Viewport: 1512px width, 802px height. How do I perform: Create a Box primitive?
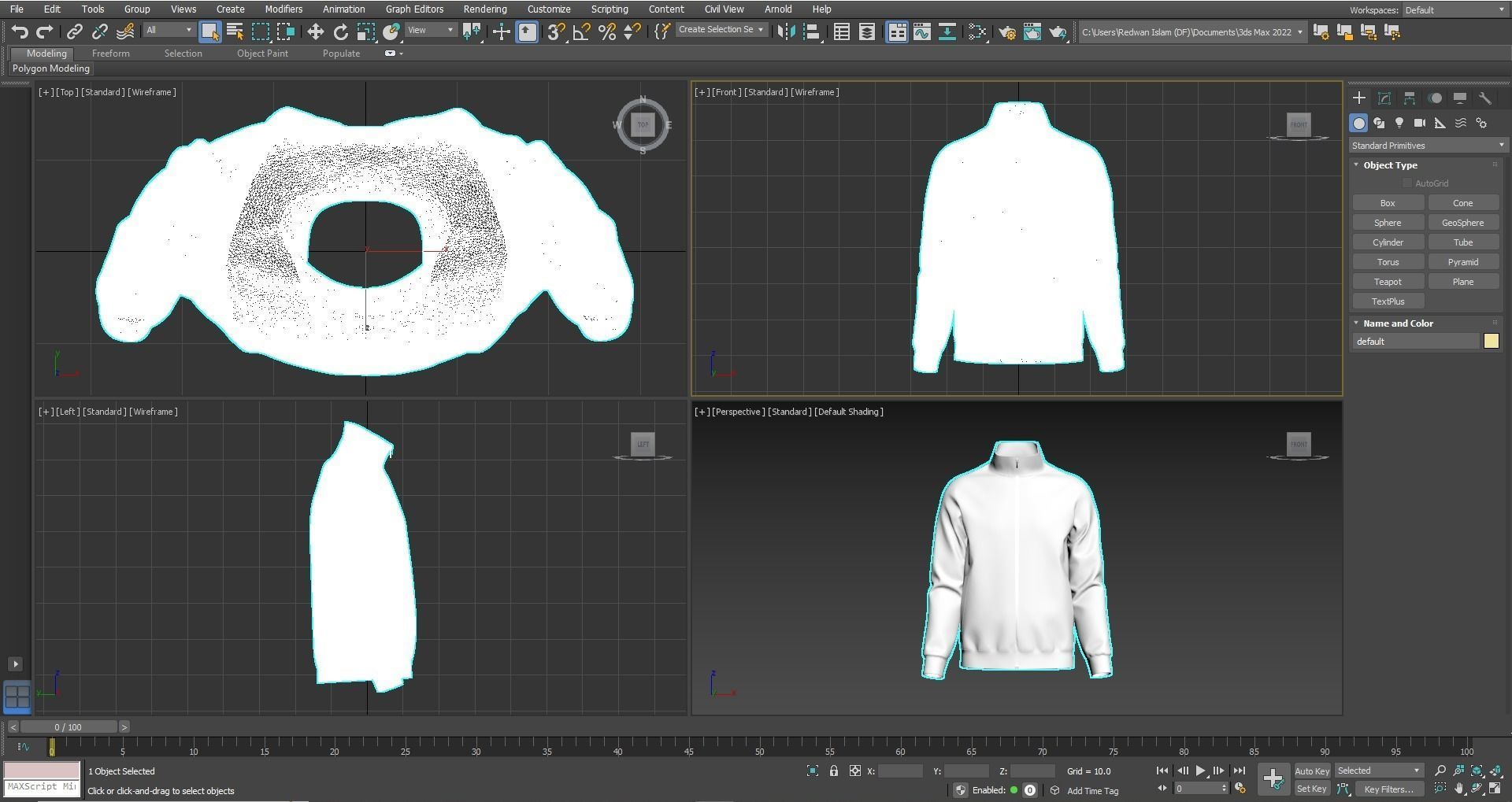click(x=1388, y=203)
